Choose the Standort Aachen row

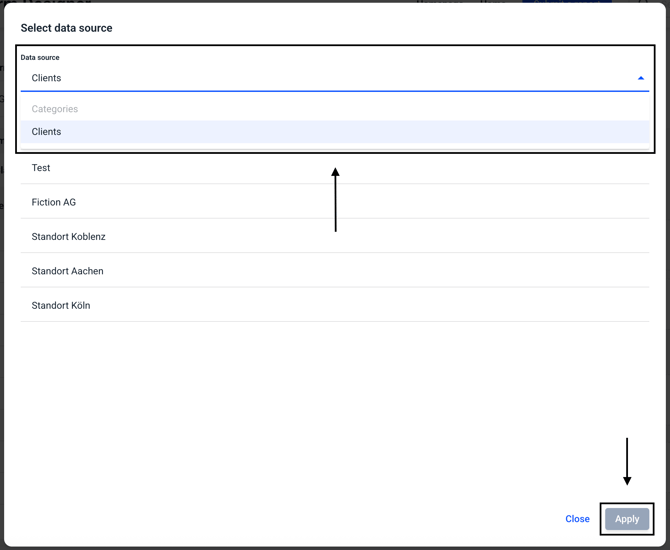pyautogui.click(x=67, y=271)
